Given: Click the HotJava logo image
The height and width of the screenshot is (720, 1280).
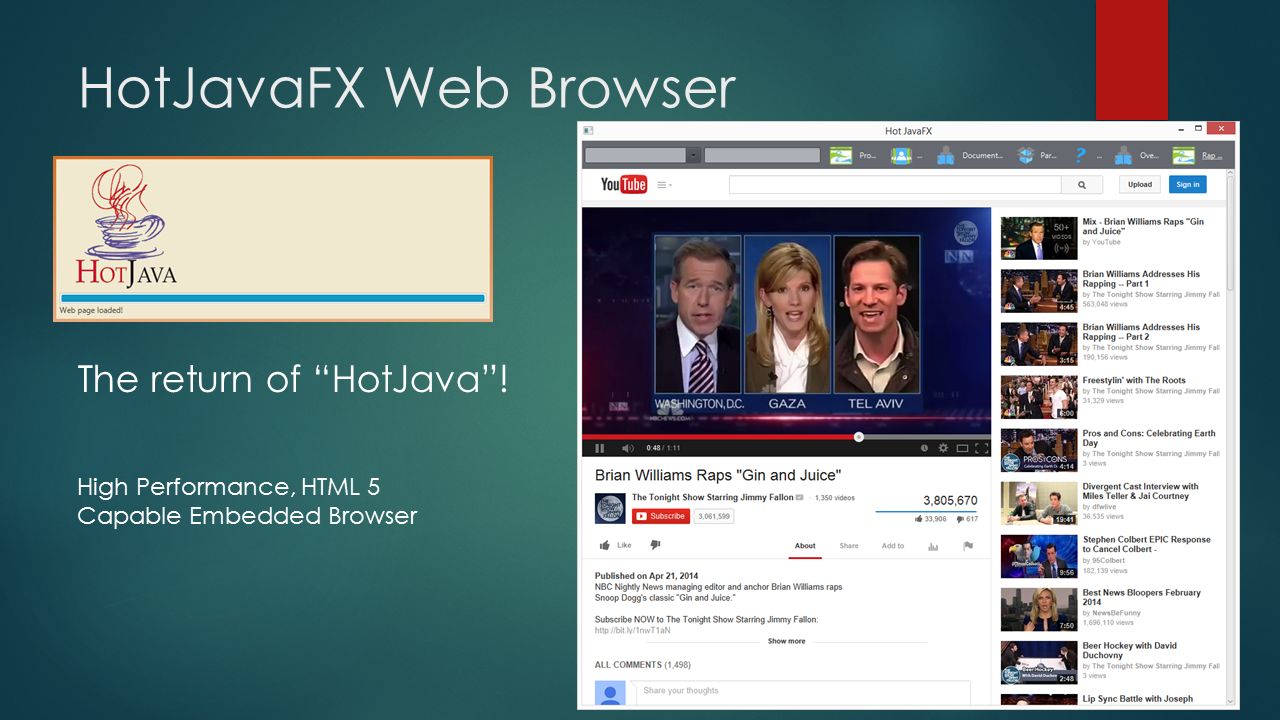Looking at the screenshot, I should [x=126, y=227].
